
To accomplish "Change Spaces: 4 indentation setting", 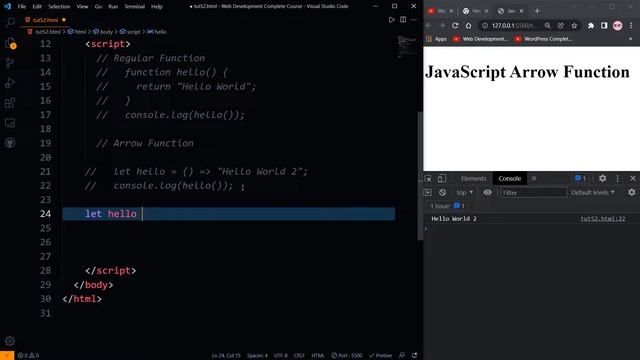I will (257, 356).
